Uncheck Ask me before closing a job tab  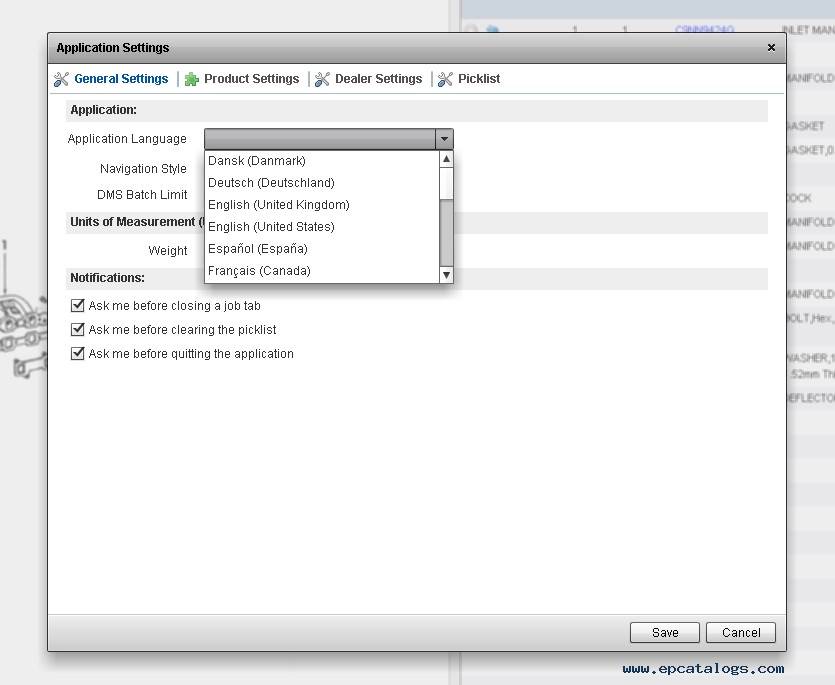point(78,306)
